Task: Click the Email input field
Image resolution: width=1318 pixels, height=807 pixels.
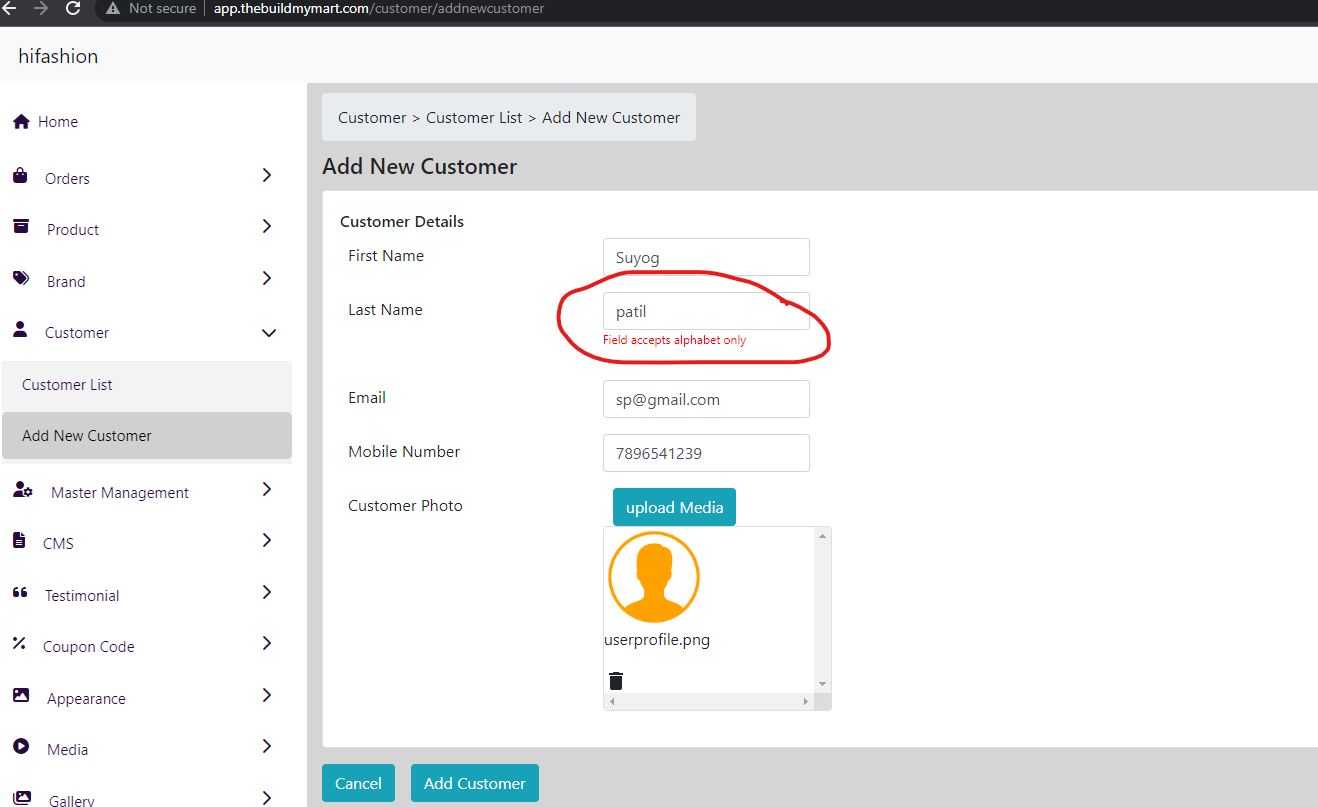Action: [x=706, y=399]
